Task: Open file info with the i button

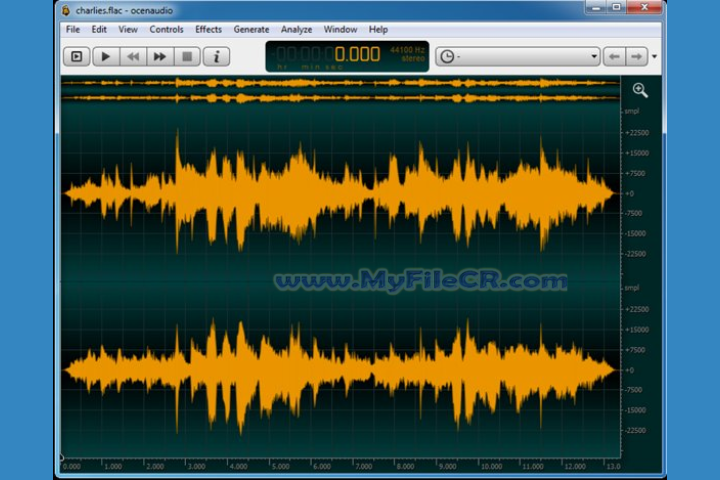Action: coord(216,56)
